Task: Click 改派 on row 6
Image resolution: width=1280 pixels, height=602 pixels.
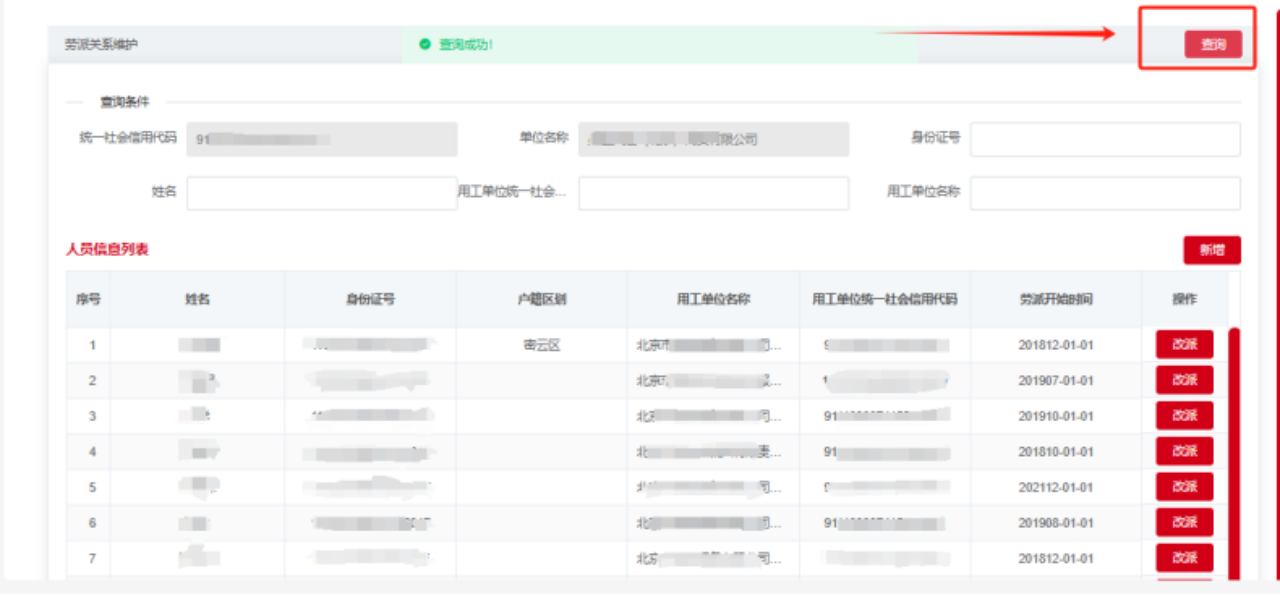Action: click(x=1183, y=522)
